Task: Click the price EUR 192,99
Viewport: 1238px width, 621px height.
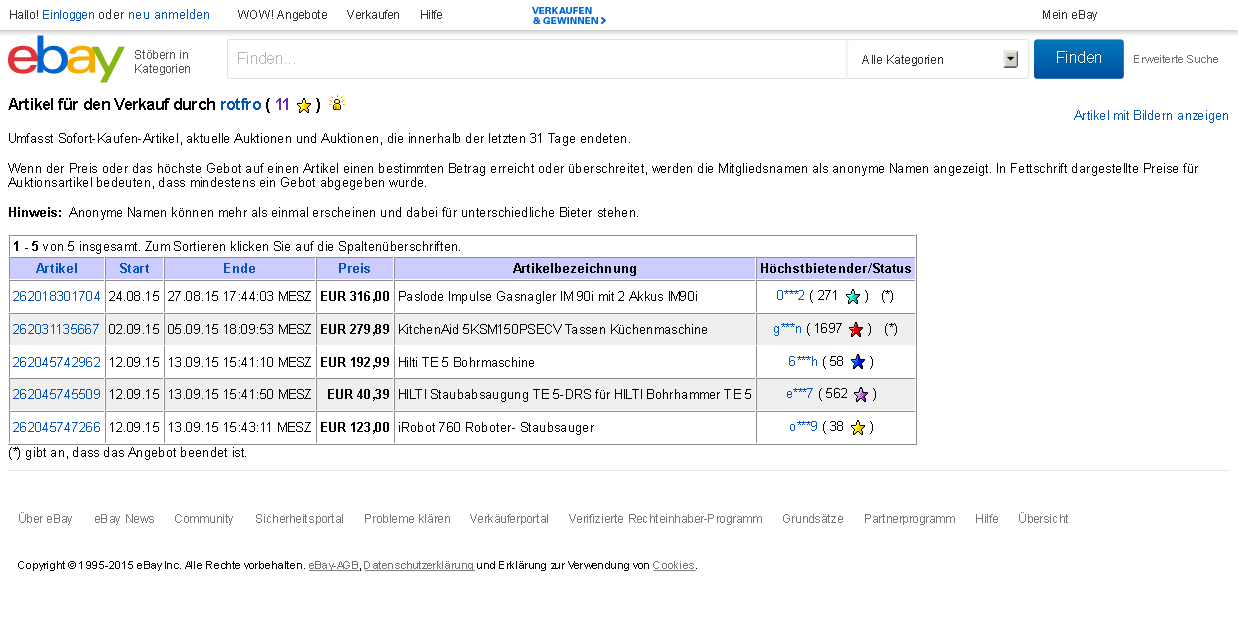Action: click(x=355, y=362)
